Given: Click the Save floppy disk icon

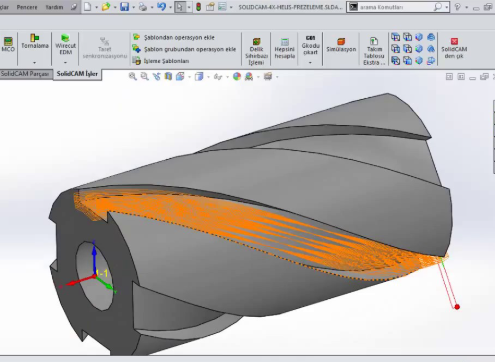Looking at the screenshot, I should 124,7.
